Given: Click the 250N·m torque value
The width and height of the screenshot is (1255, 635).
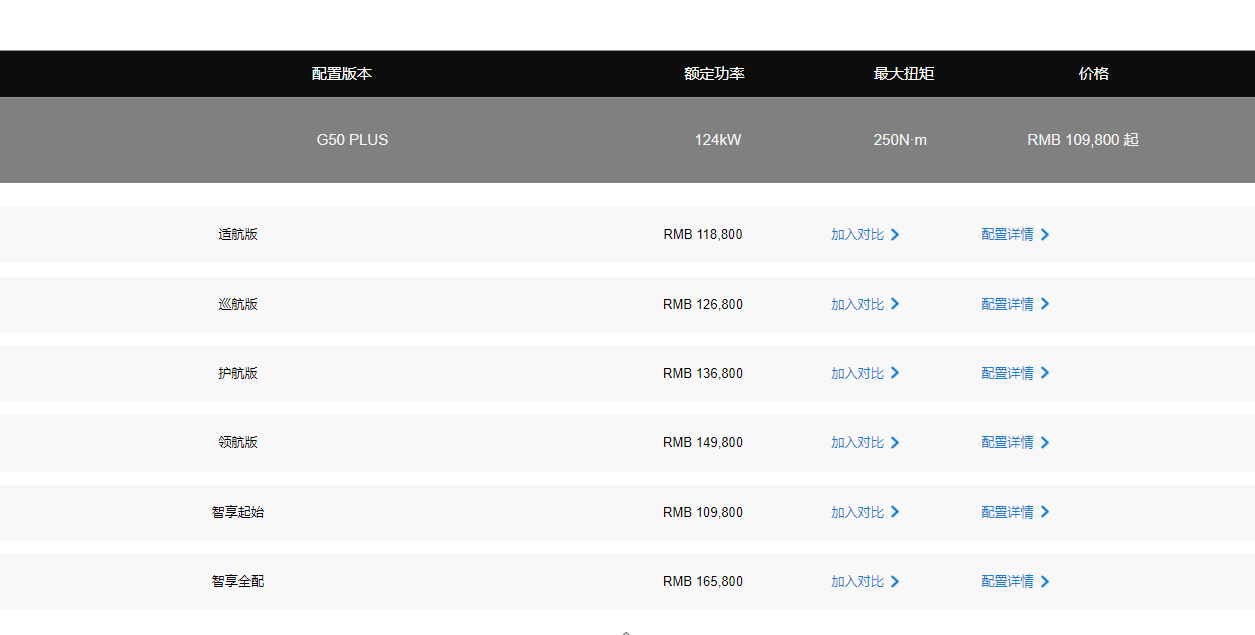Looking at the screenshot, I should [900, 140].
